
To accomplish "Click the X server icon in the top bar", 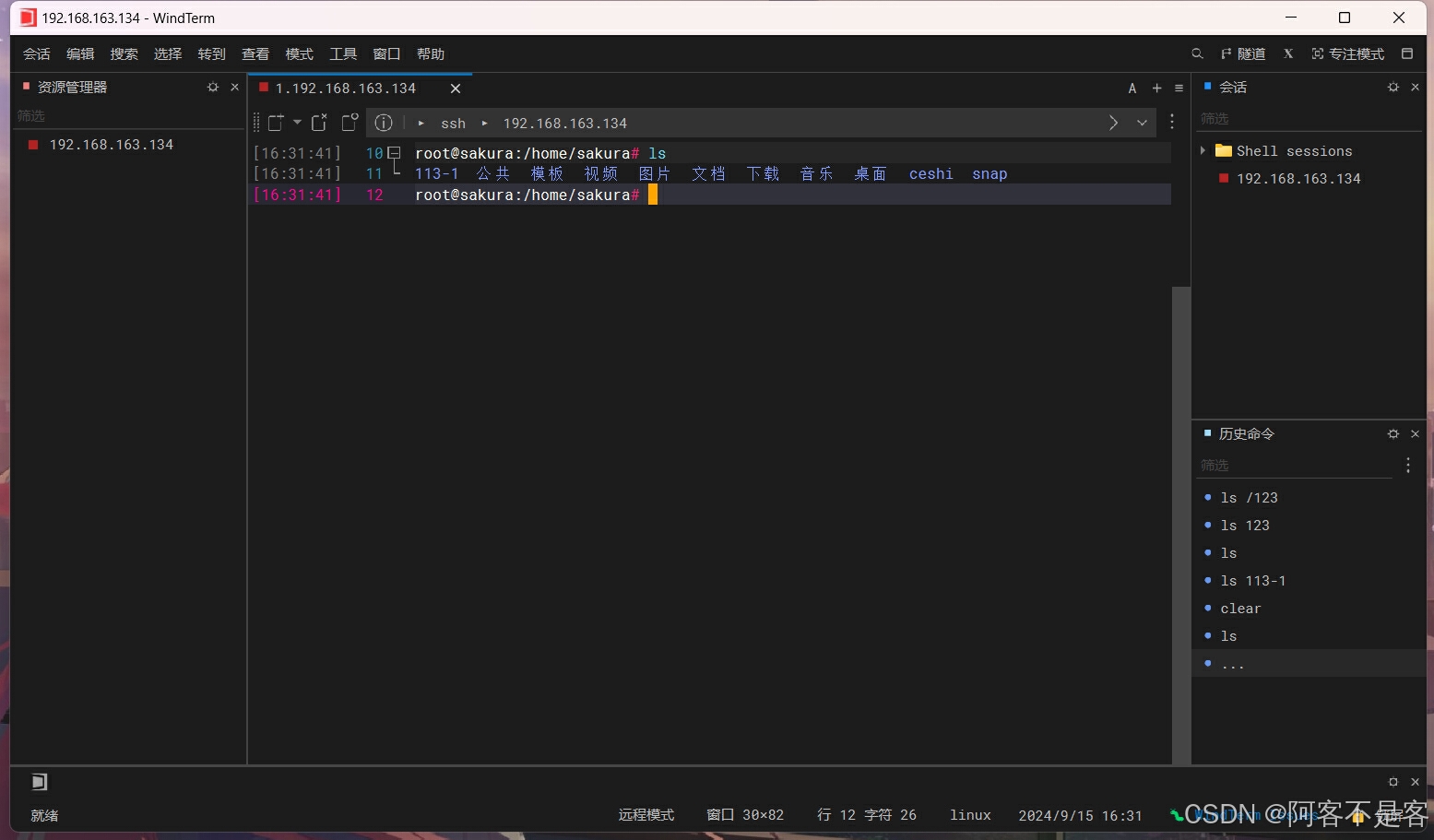I will (x=1288, y=53).
